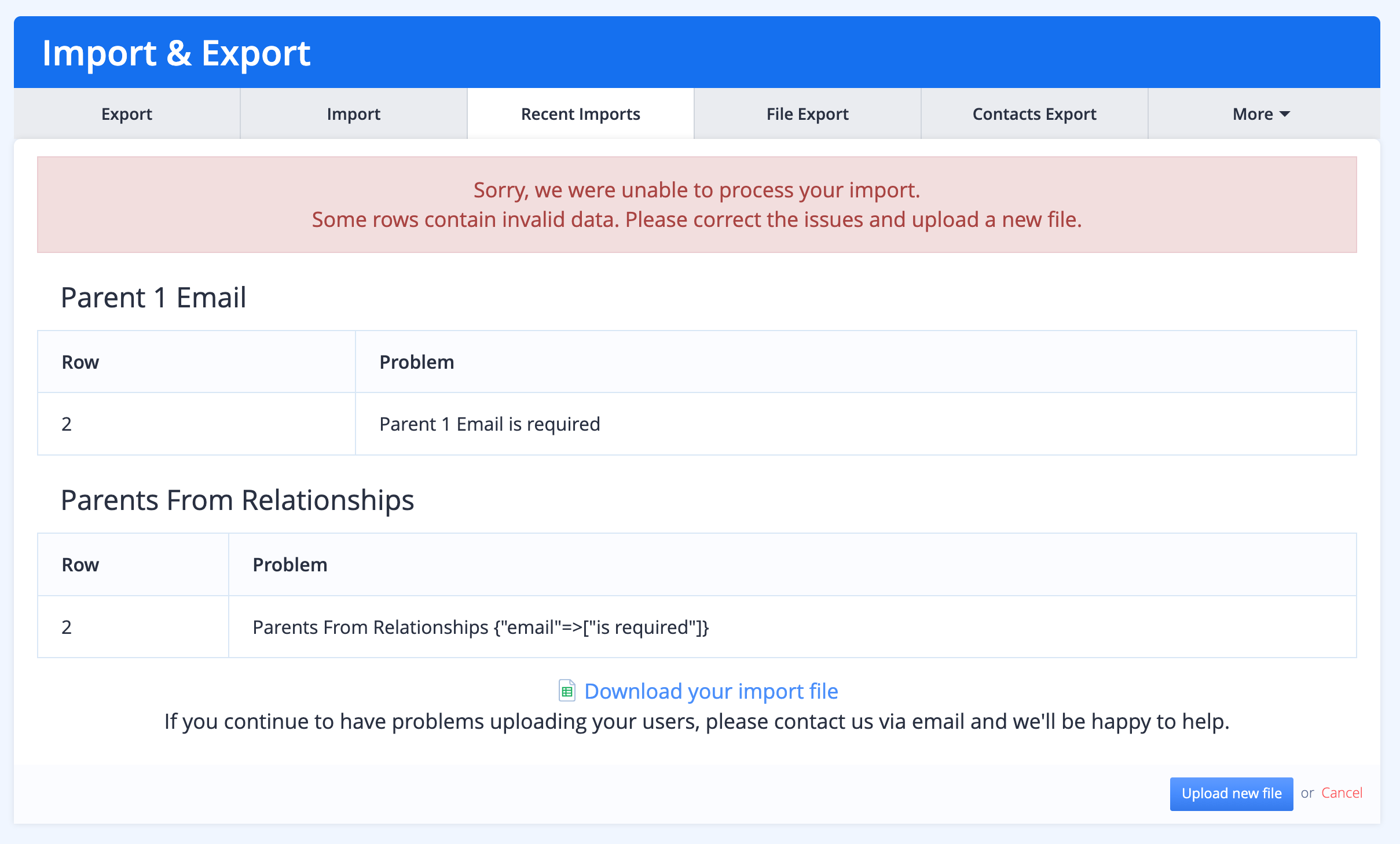Screen dimensions: 1400x844
Task: Go to the File Export tab
Action: [x=807, y=114]
